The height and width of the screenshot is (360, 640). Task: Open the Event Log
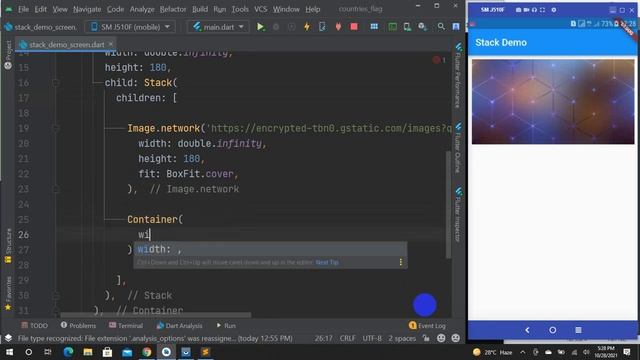click(x=427, y=325)
